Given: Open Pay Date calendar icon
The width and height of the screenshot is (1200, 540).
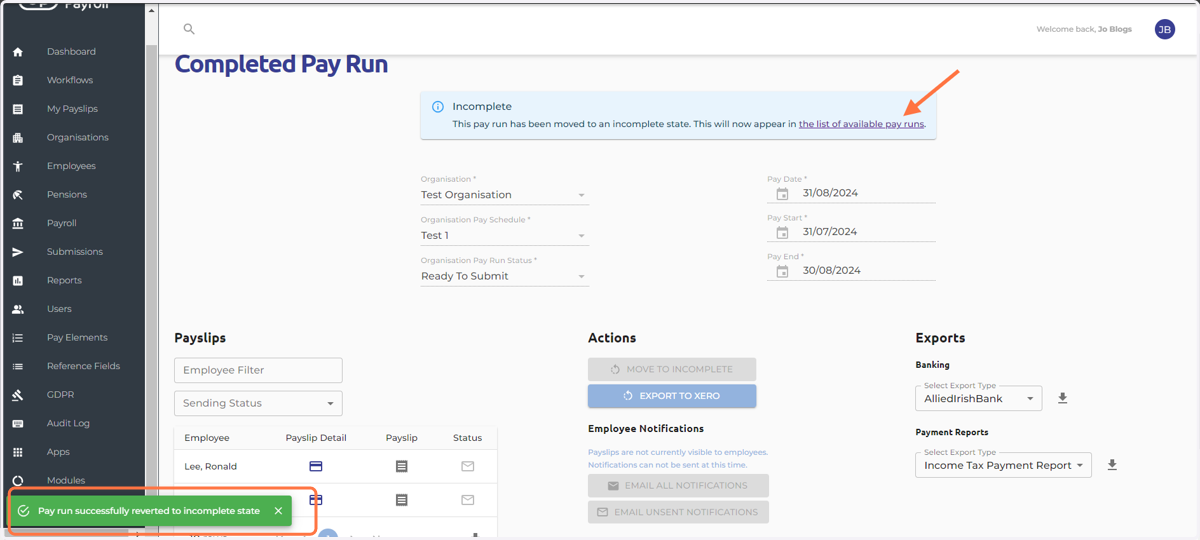Looking at the screenshot, I should pyautogui.click(x=782, y=194).
